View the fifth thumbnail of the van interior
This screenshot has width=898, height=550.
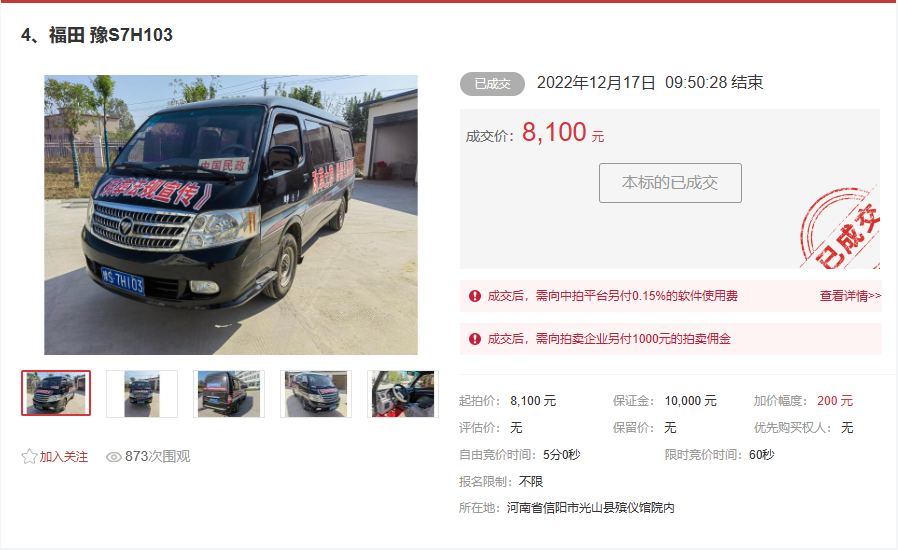tap(403, 394)
